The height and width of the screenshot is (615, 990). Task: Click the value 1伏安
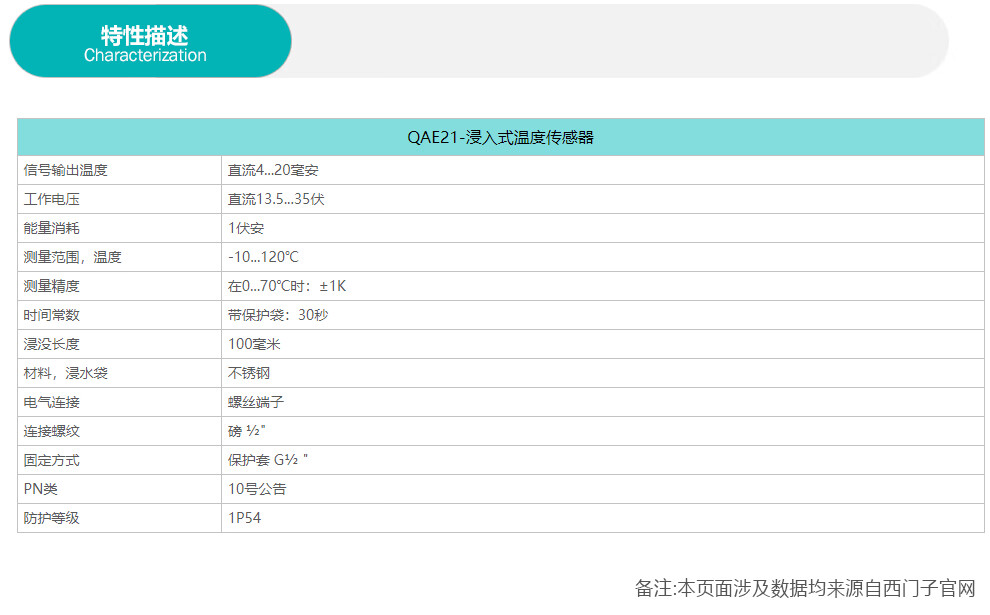pos(246,228)
